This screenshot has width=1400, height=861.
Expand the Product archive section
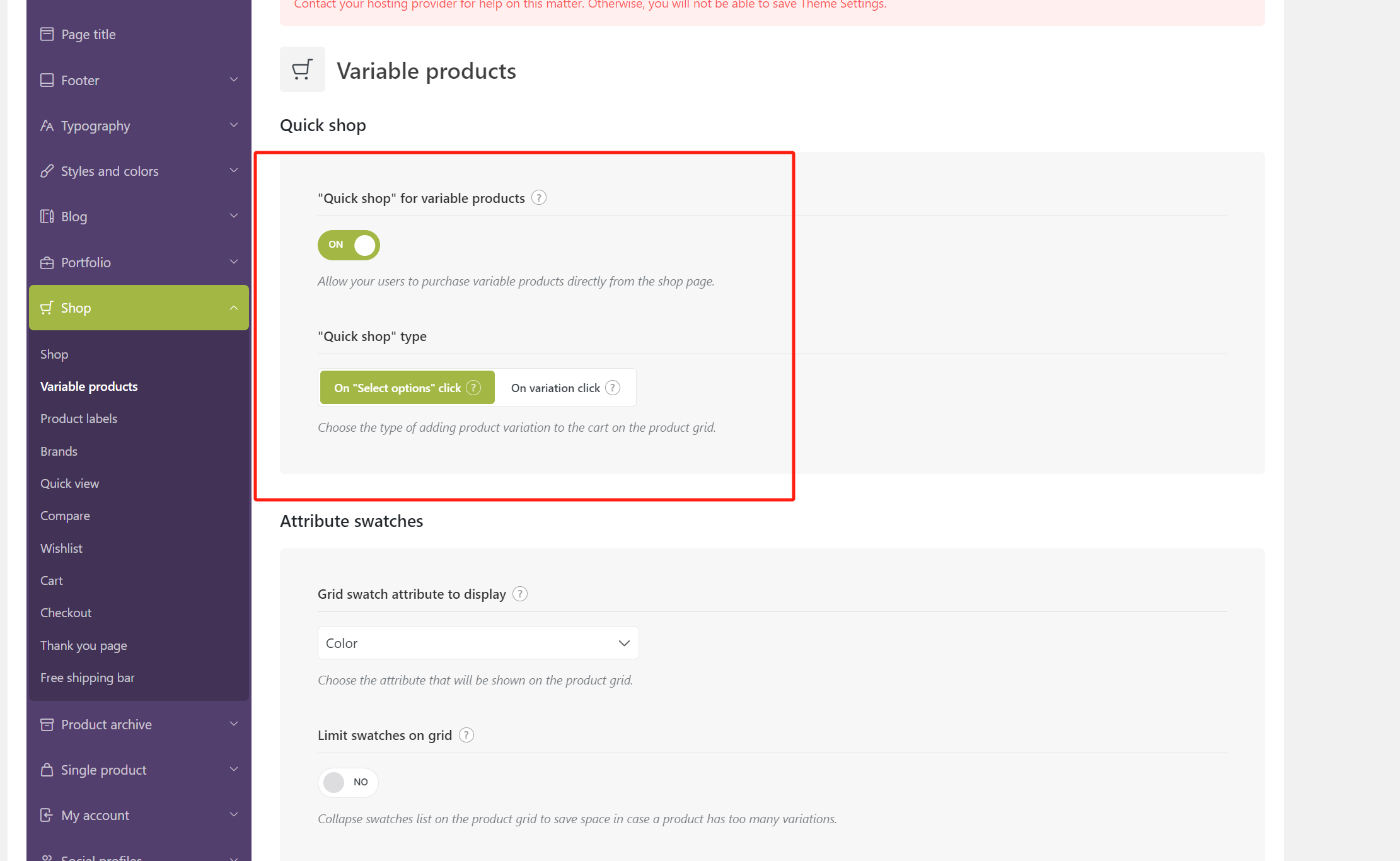(139, 724)
